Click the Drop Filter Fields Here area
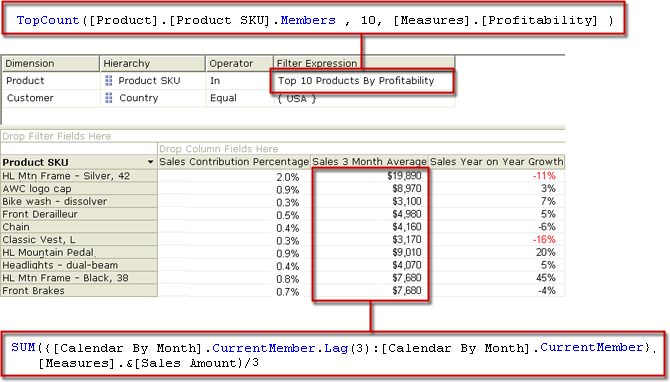670x382 pixels. coord(282,136)
